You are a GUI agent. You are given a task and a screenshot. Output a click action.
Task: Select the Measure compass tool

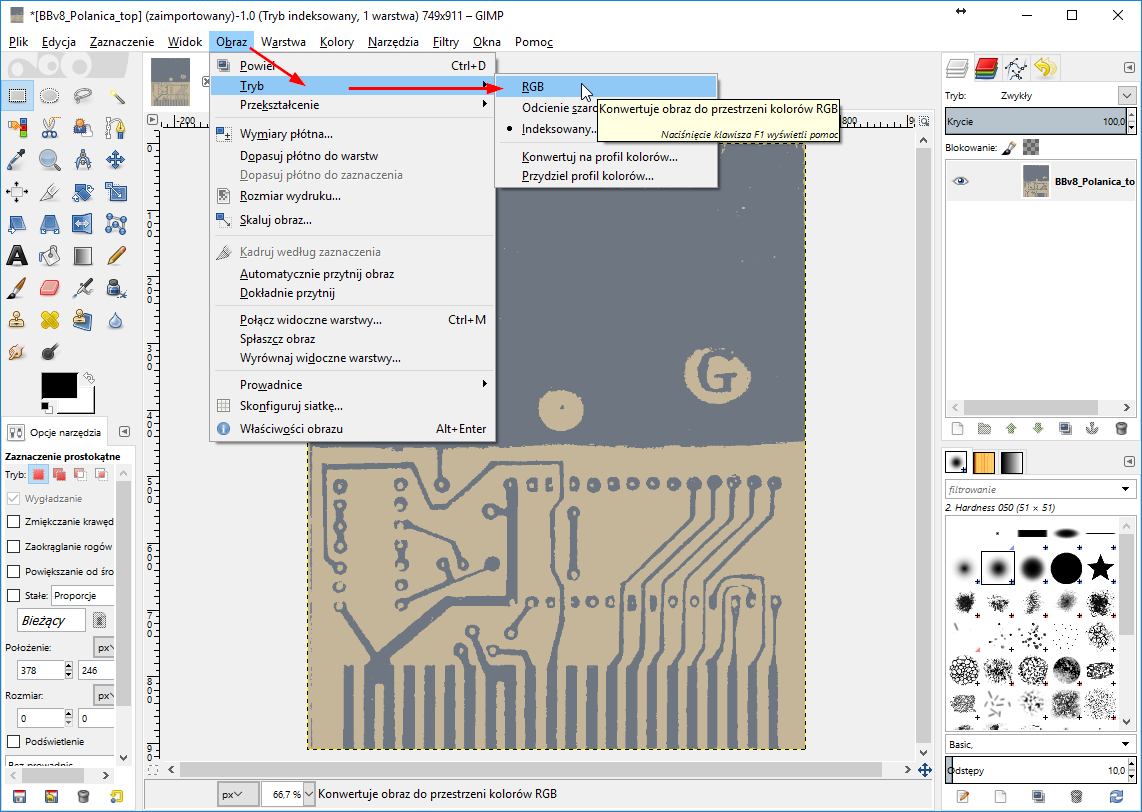[x=83, y=159]
